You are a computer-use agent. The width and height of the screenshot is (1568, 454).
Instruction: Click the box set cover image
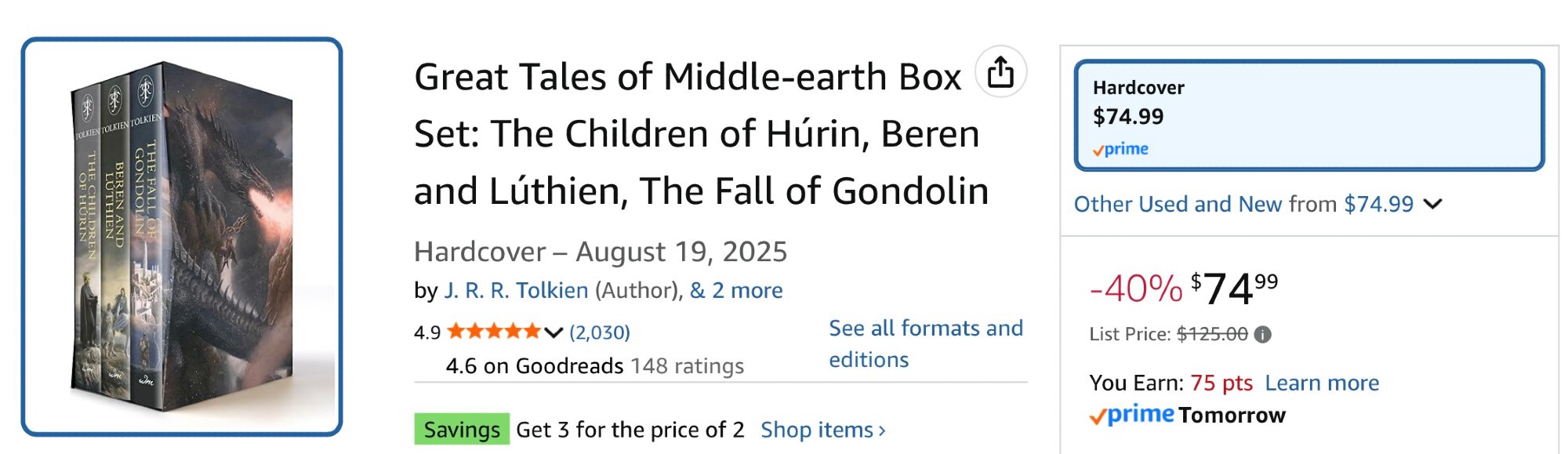tap(182, 237)
